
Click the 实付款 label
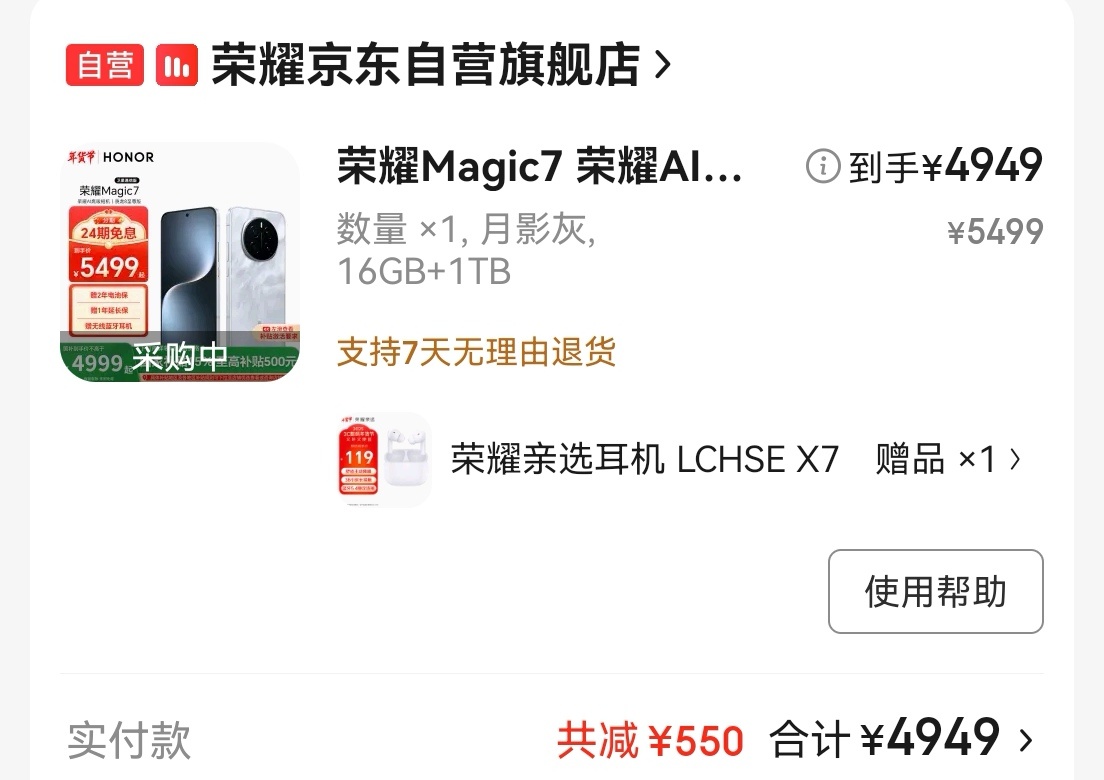coord(129,740)
